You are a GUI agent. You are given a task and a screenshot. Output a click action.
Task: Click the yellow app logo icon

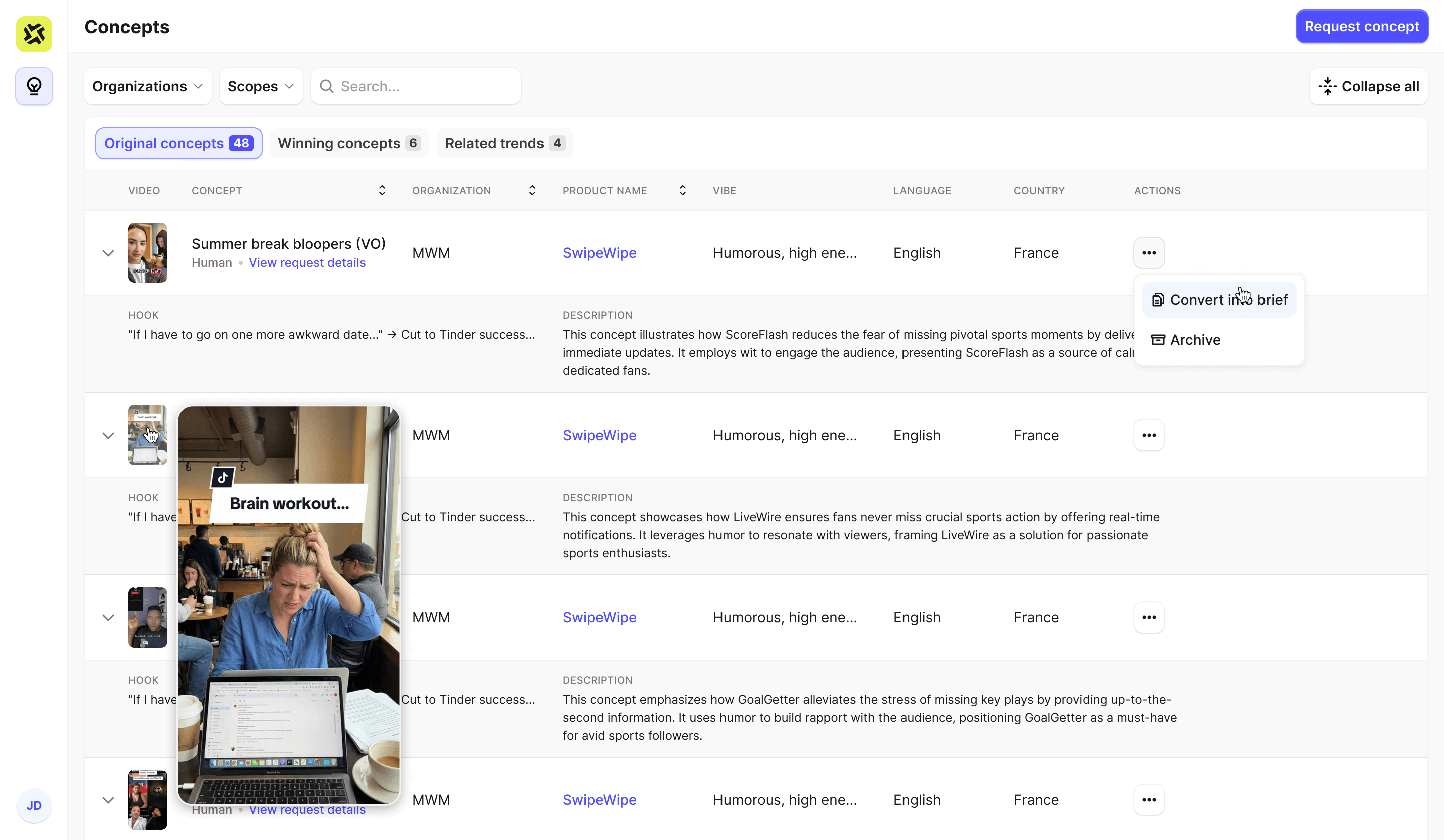click(x=34, y=34)
